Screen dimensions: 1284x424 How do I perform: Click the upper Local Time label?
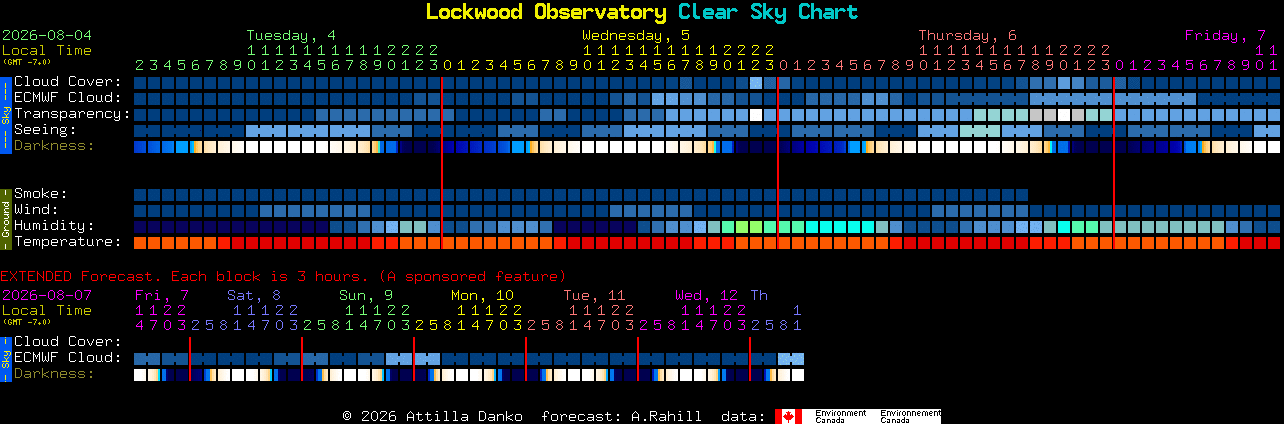pos(47,50)
